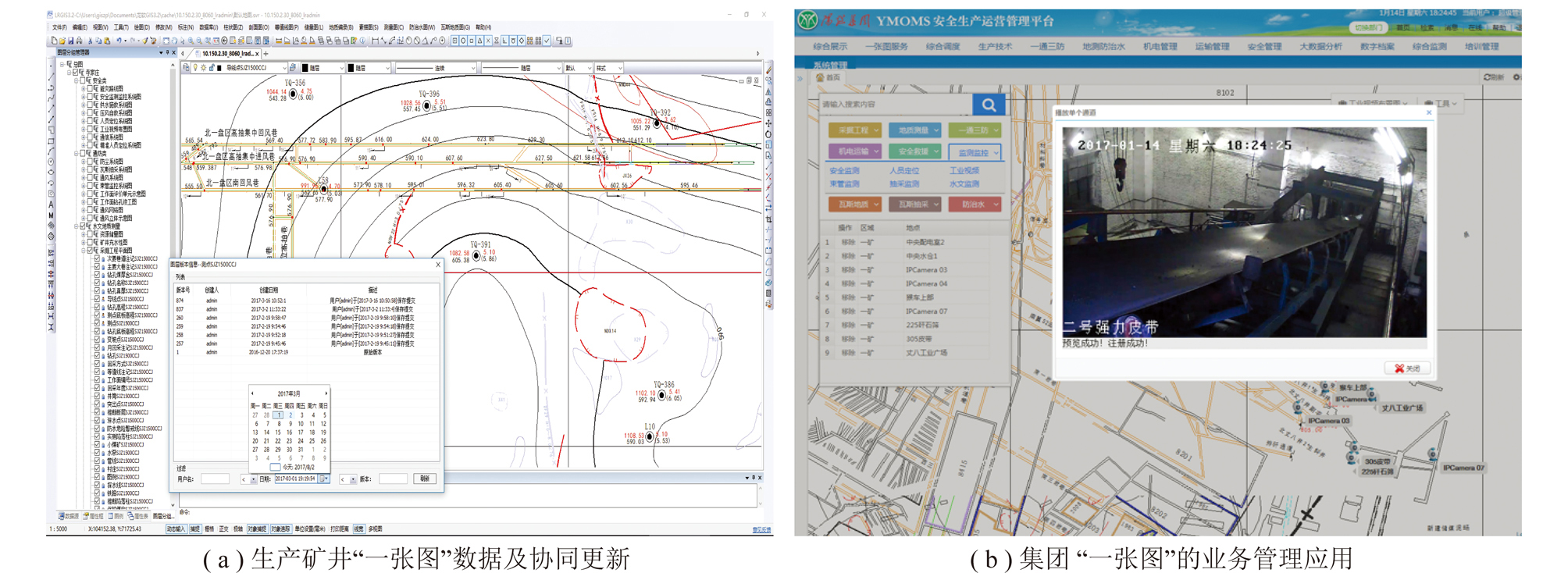
Task: Select the Zoom out magnifier tool
Action: coord(199,41)
